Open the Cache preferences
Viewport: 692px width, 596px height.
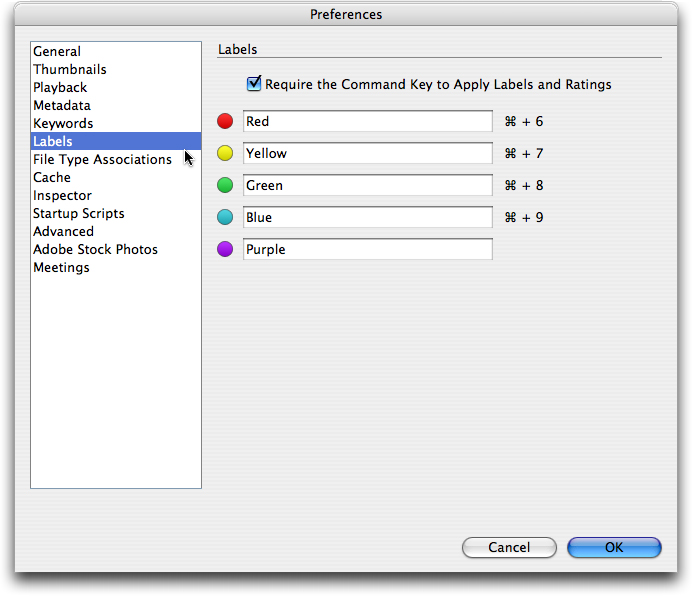tap(52, 178)
